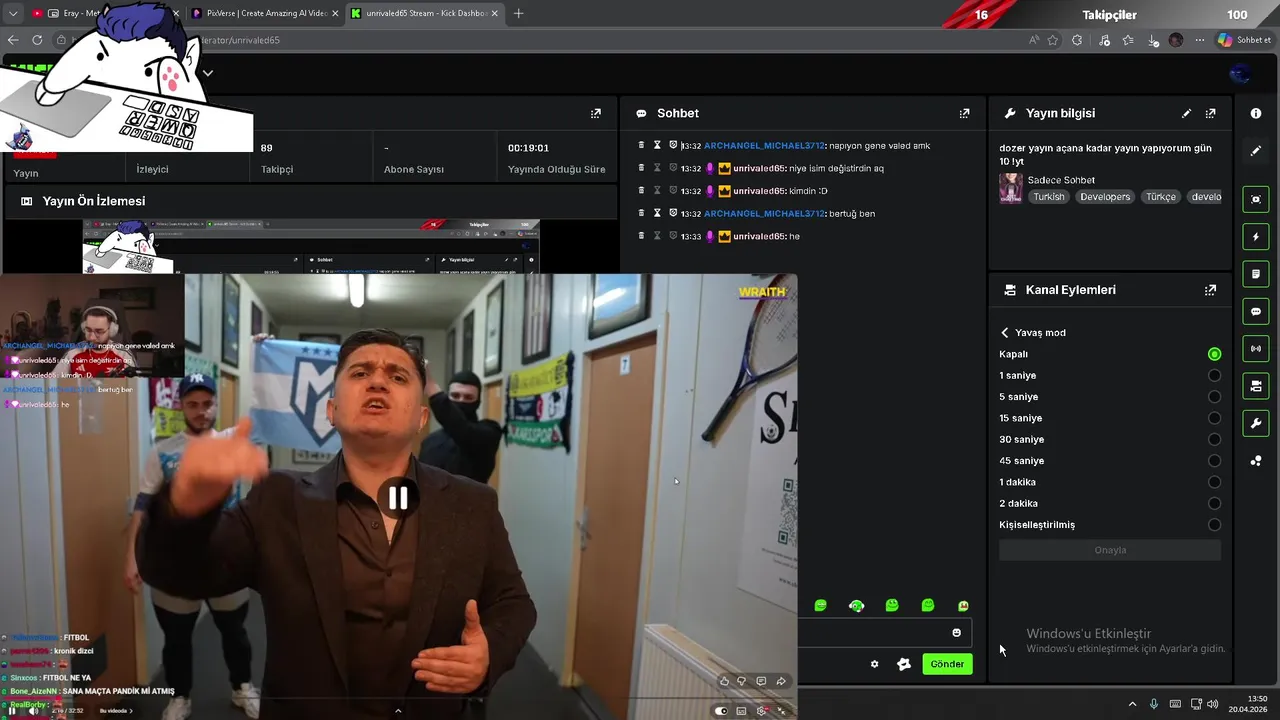Image resolution: width=1280 pixels, height=720 pixels.
Task: Click the Turkish stream tag
Action: pos(1049,197)
